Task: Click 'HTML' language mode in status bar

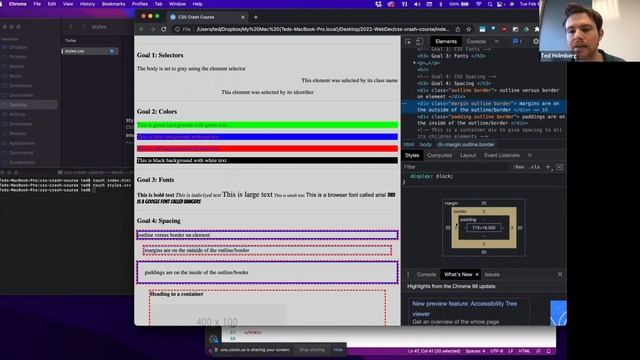Action: coord(524,351)
